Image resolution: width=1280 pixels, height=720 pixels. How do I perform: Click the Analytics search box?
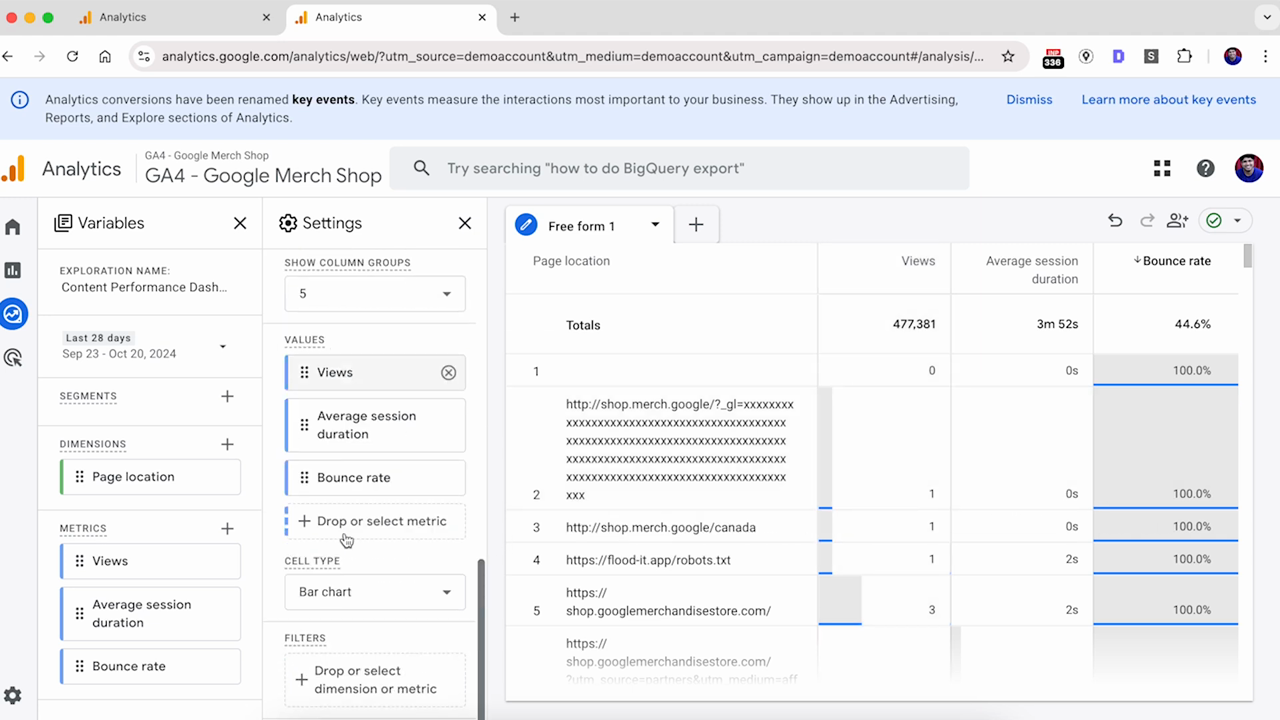679,168
